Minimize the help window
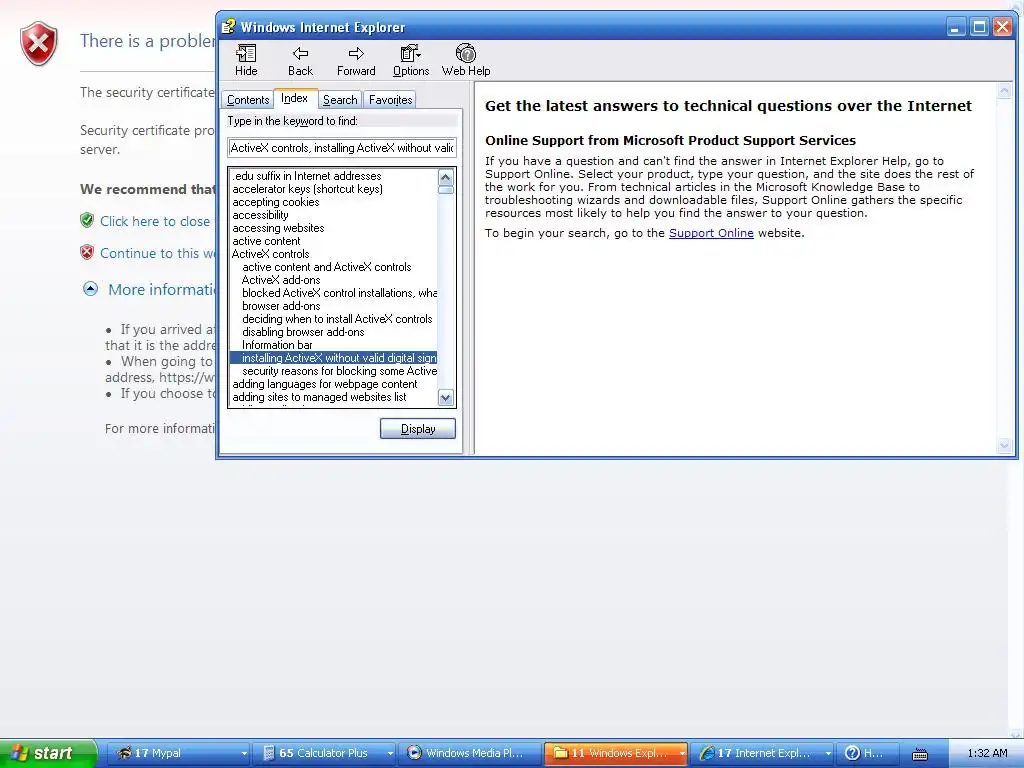The width and height of the screenshot is (1024, 768). coord(956,27)
